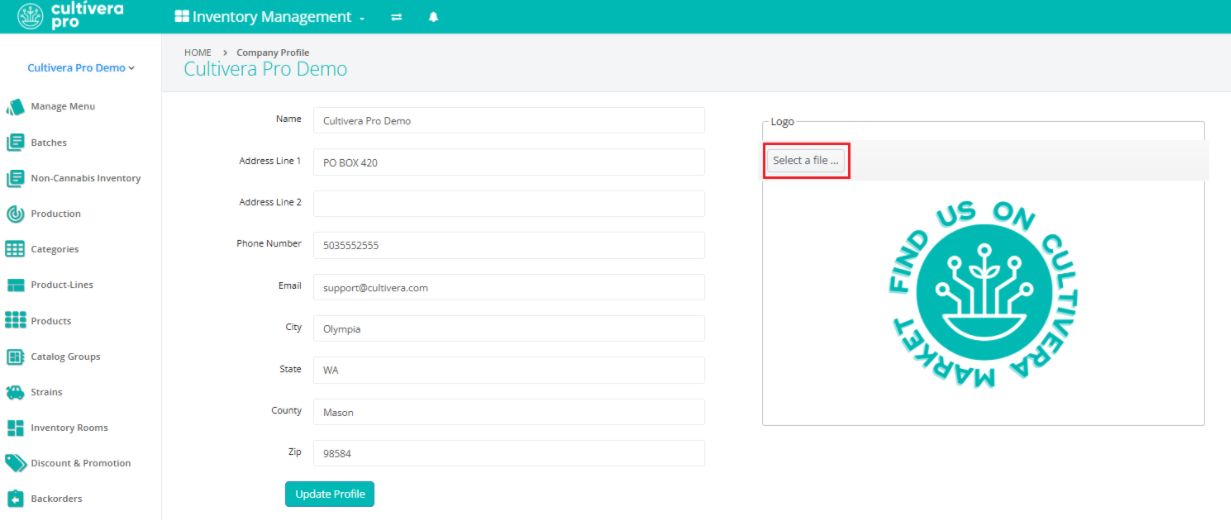
Task: Click the Backorders icon
Action: point(15,499)
